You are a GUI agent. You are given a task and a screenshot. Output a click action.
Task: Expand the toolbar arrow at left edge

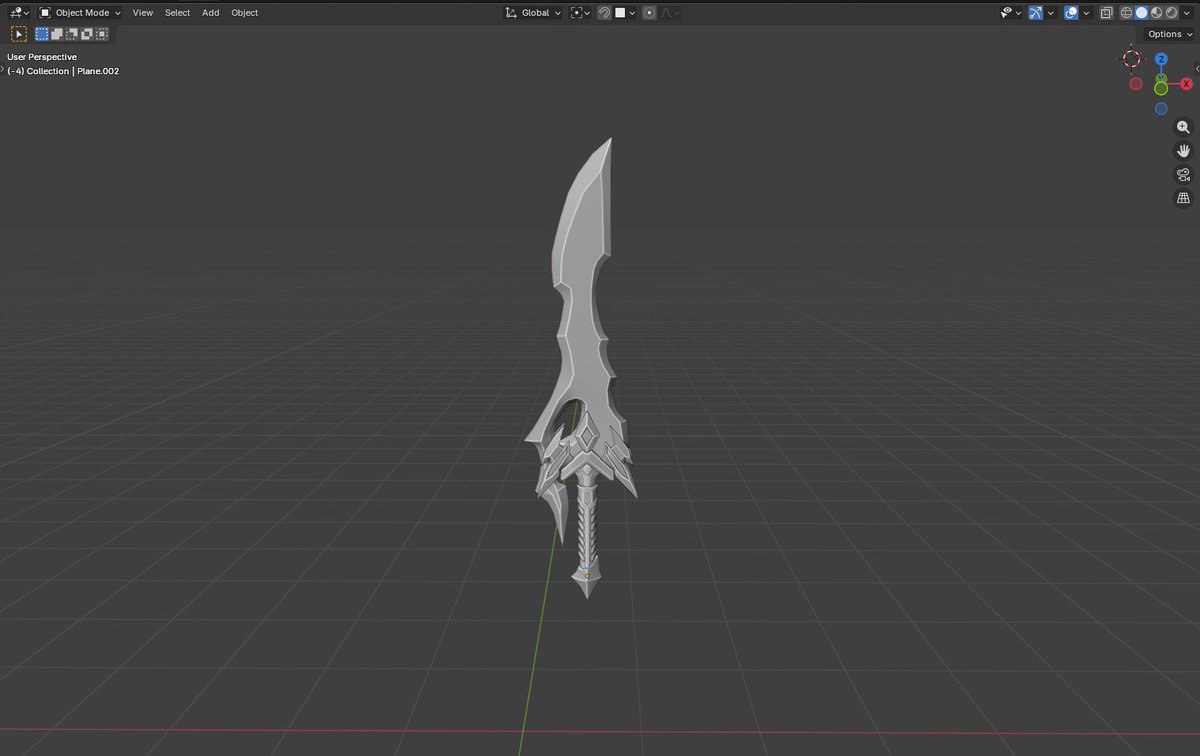pos(2,68)
